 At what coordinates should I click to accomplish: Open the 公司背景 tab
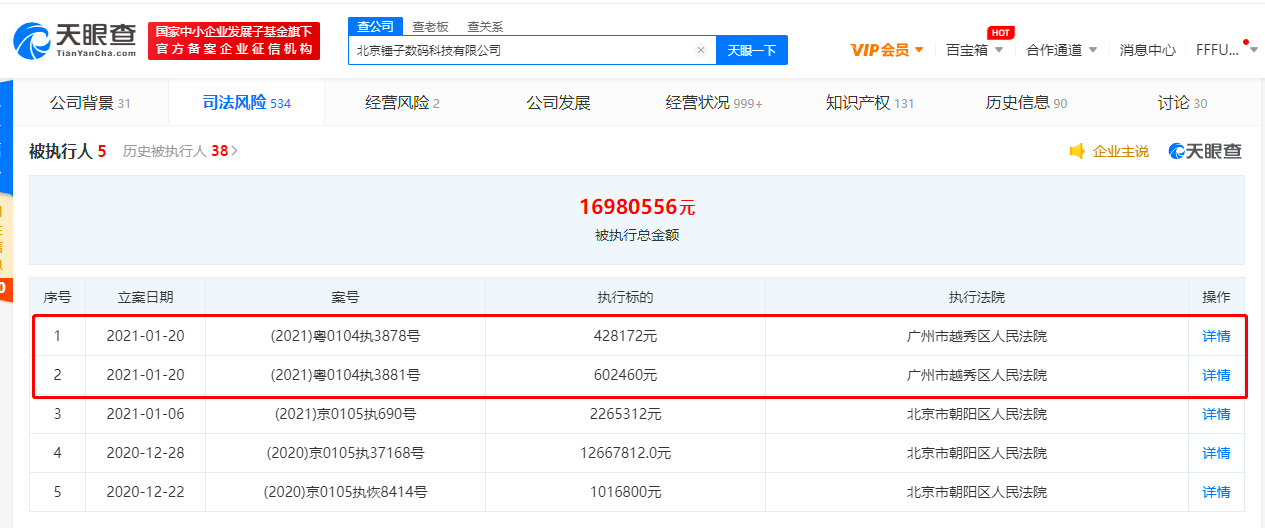90,103
